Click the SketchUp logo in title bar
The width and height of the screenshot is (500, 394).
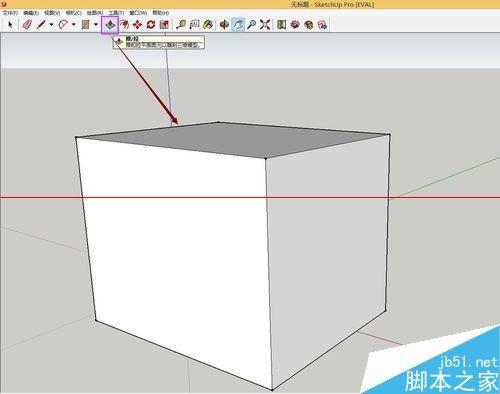(x=4, y=4)
